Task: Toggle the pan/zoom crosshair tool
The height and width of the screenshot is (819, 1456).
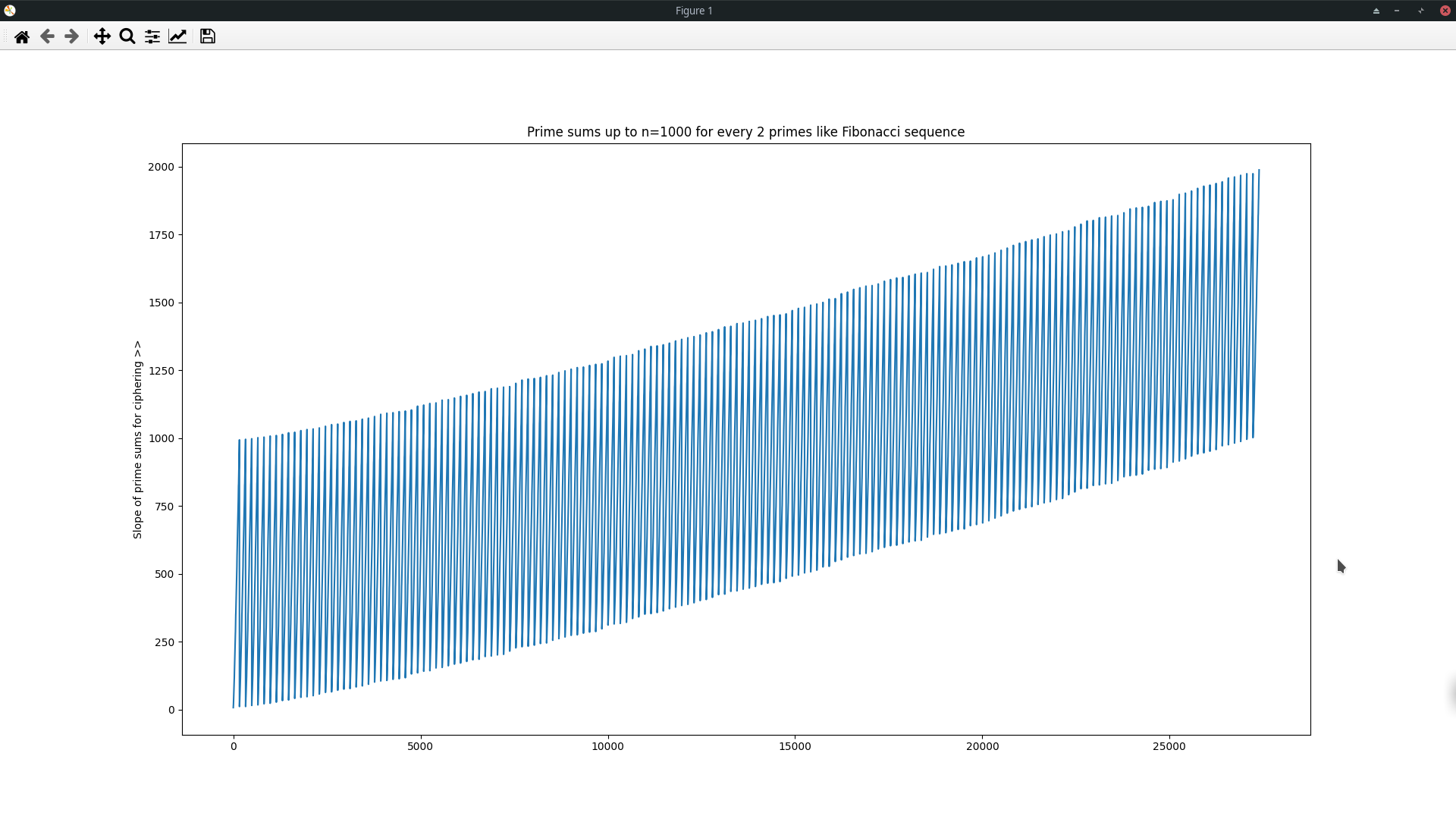Action: (102, 36)
